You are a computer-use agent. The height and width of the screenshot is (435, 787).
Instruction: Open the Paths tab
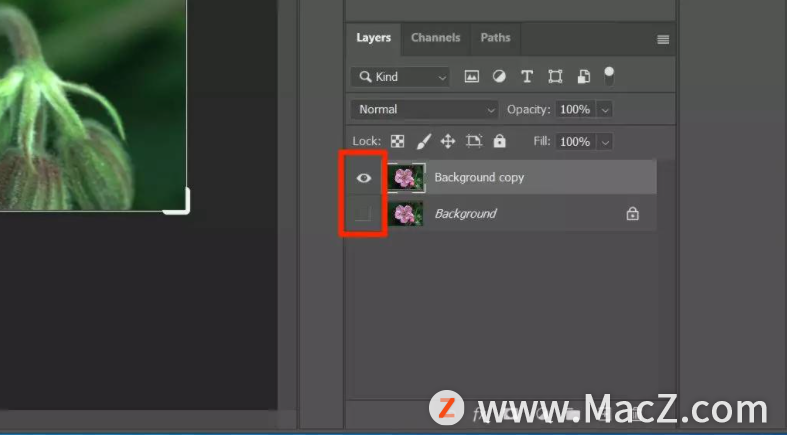point(495,38)
